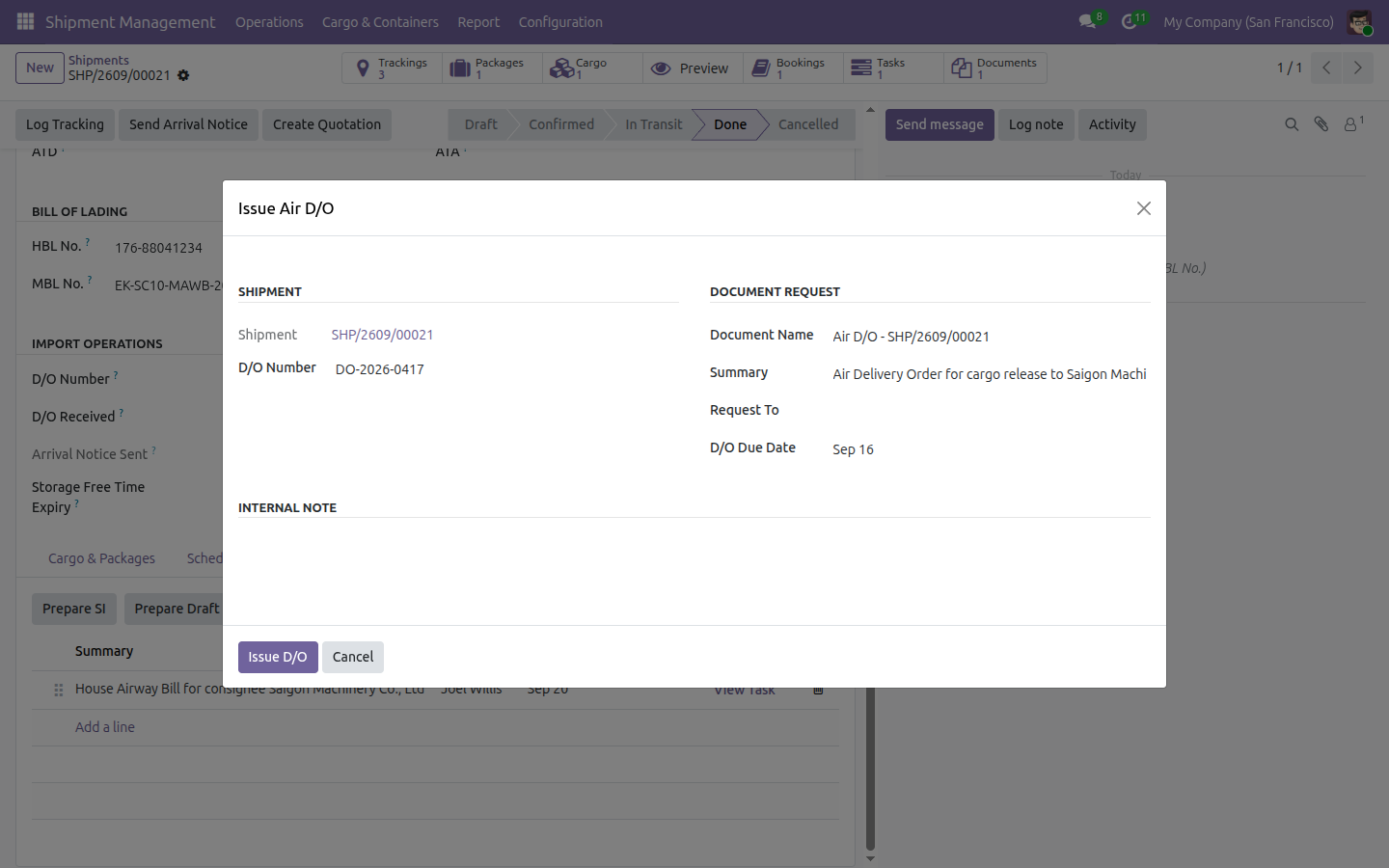Set status to In Transit
This screenshot has width=1389, height=868.
(x=653, y=124)
